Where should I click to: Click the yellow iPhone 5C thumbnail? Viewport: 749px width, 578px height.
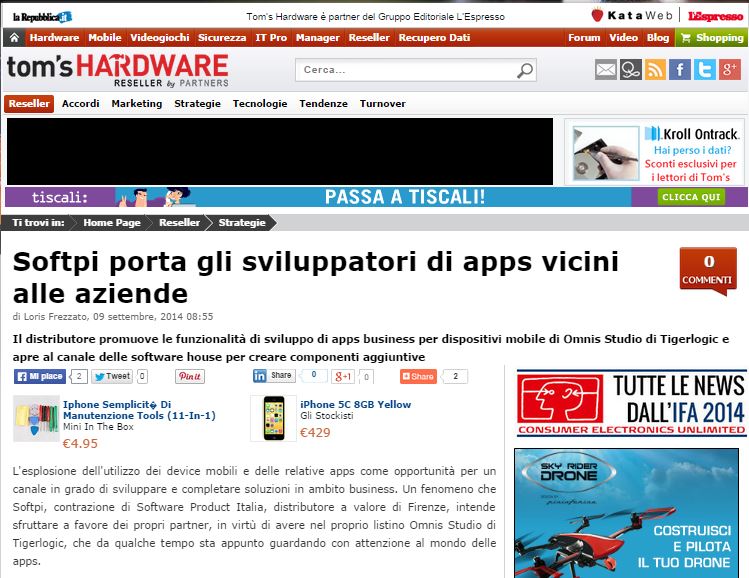274,418
